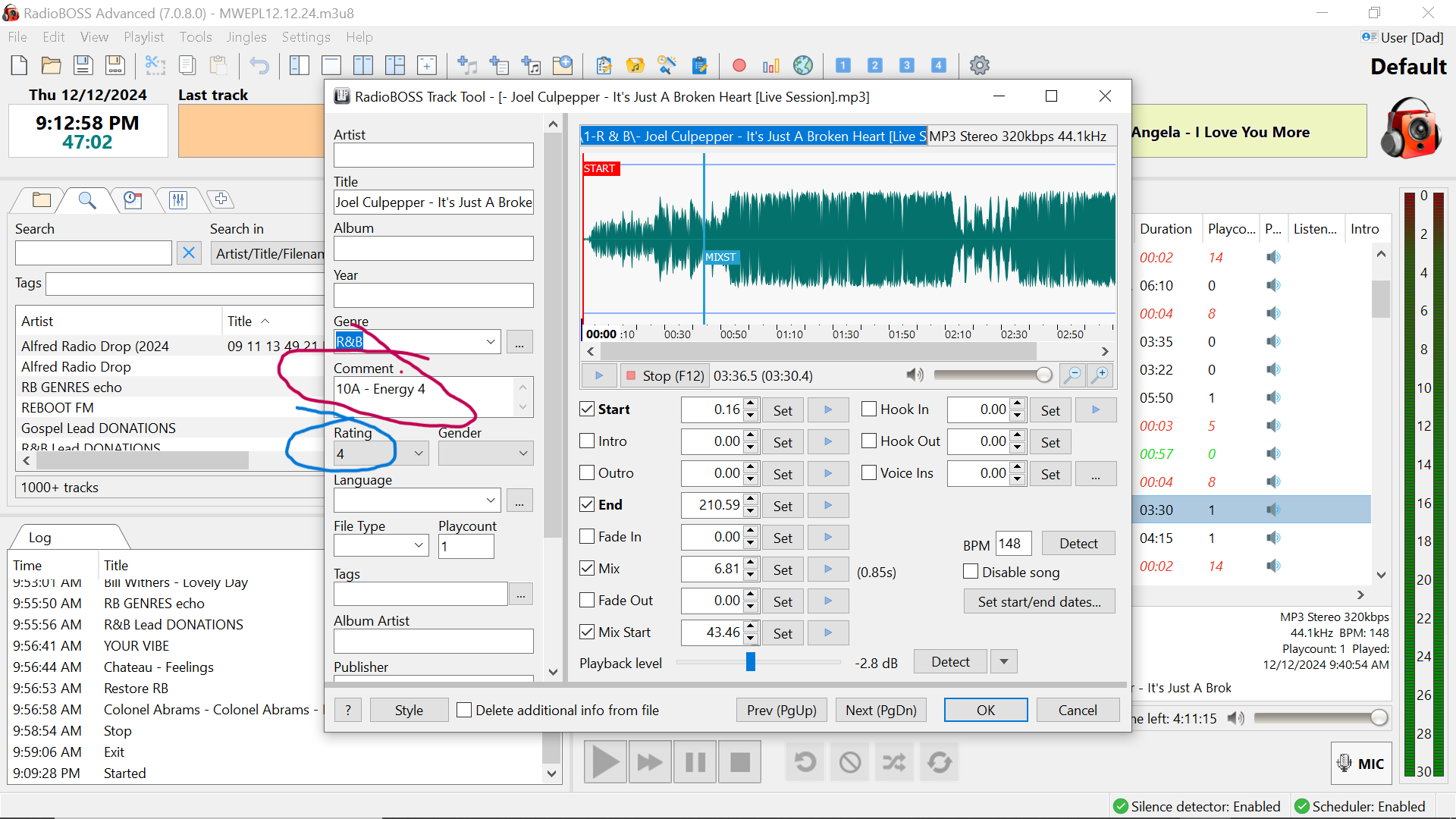Check the Disable song checkbox

click(971, 571)
